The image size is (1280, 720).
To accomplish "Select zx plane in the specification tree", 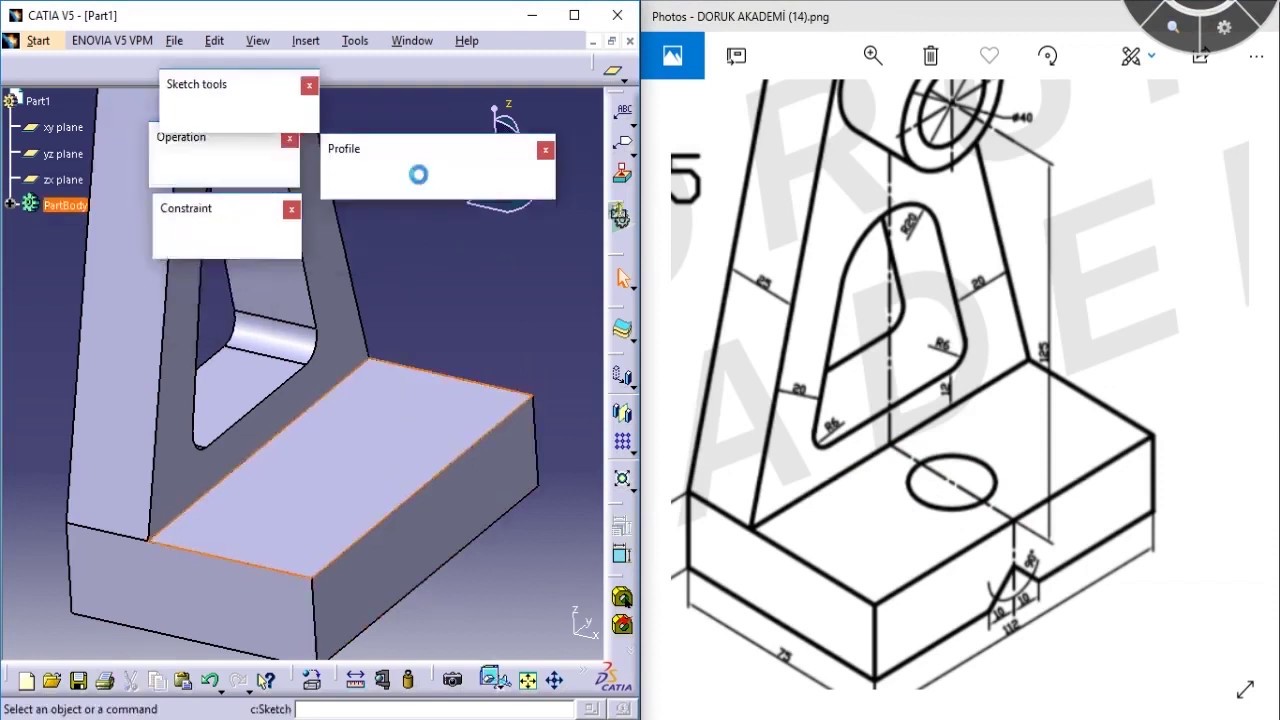I will pos(63,180).
